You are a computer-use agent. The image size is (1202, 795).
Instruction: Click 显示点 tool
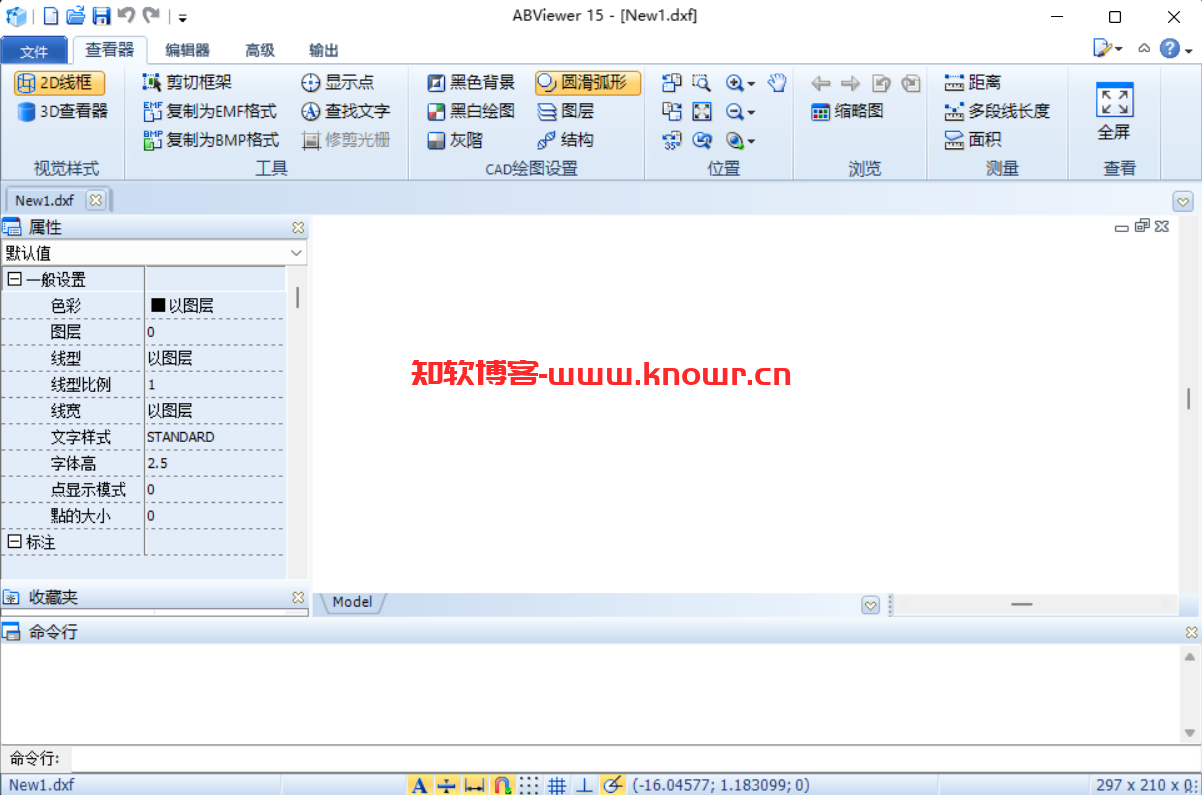pyautogui.click(x=338, y=83)
